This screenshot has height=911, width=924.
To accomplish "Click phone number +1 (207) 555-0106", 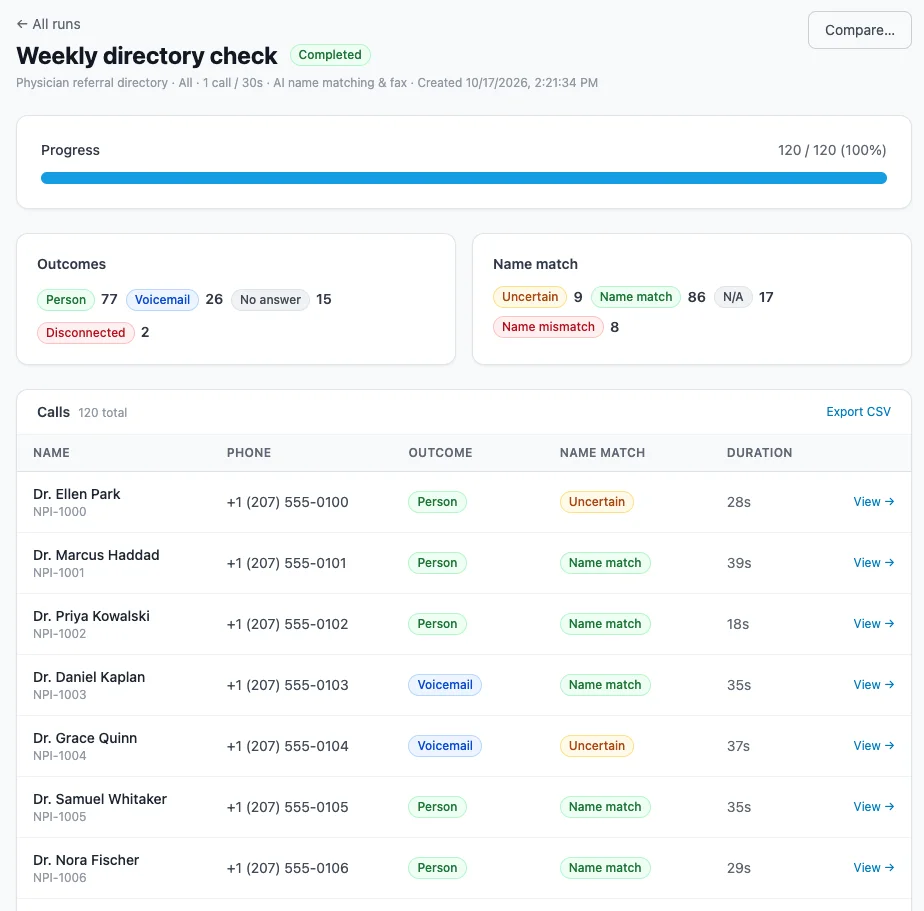I will pos(288,868).
